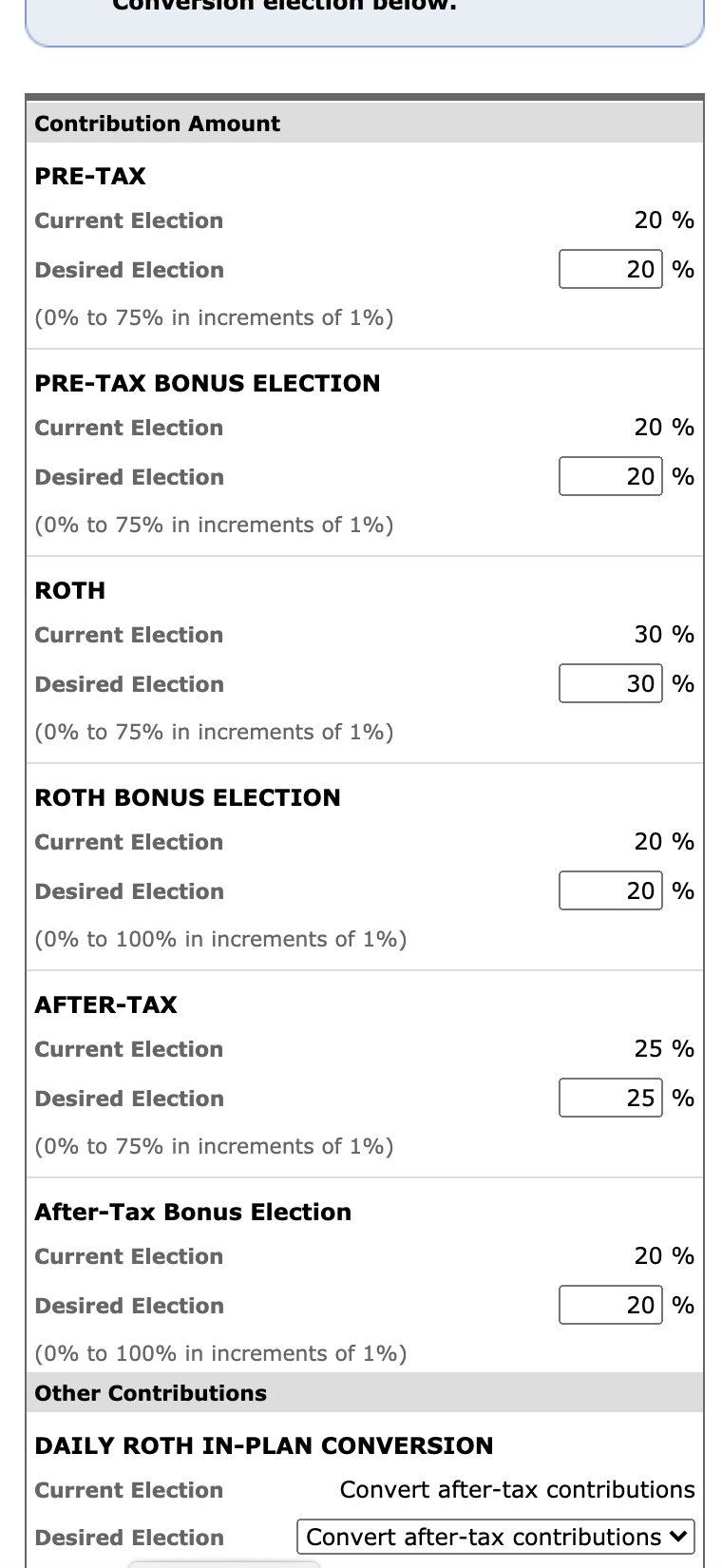The height and width of the screenshot is (1568, 722).
Task: Click the Other Contributions section header
Action: pos(151,1393)
